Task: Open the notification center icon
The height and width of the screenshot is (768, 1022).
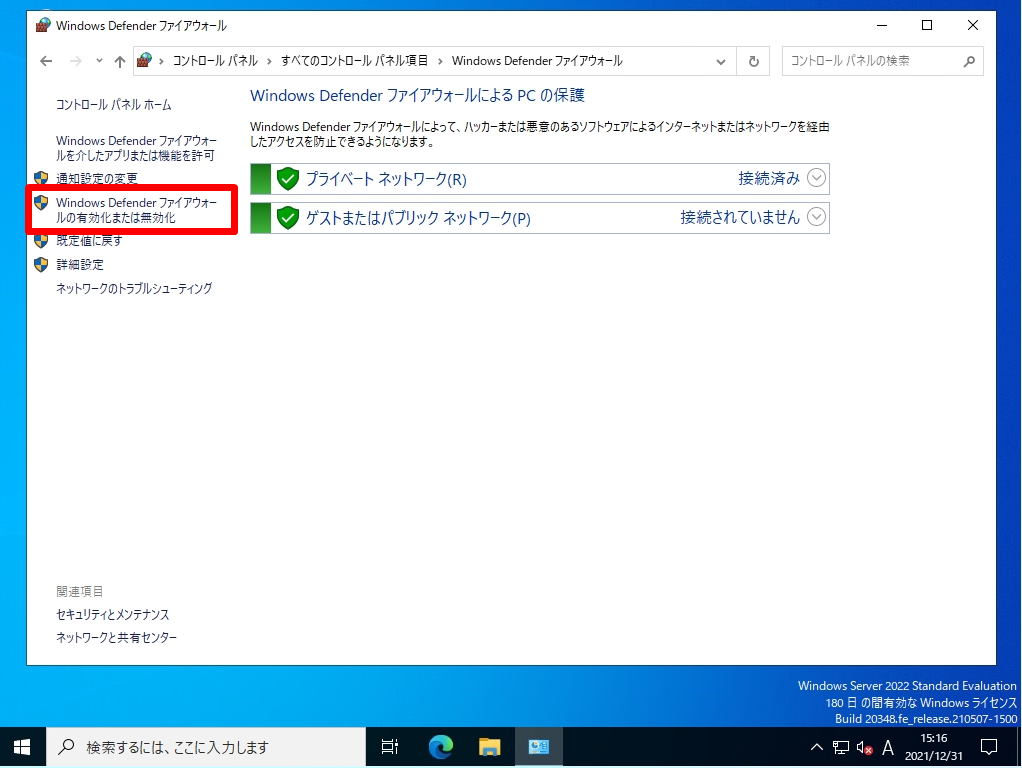Action: coord(989,747)
